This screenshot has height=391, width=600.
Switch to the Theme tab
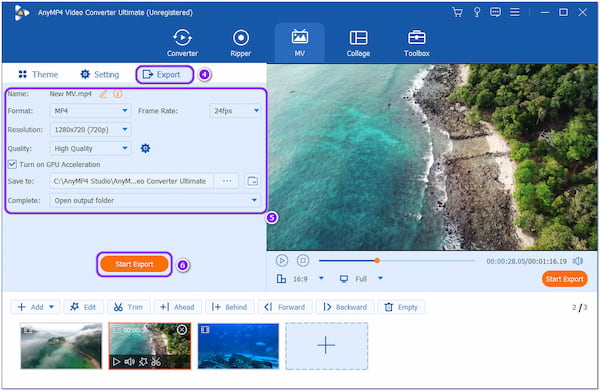[38, 75]
